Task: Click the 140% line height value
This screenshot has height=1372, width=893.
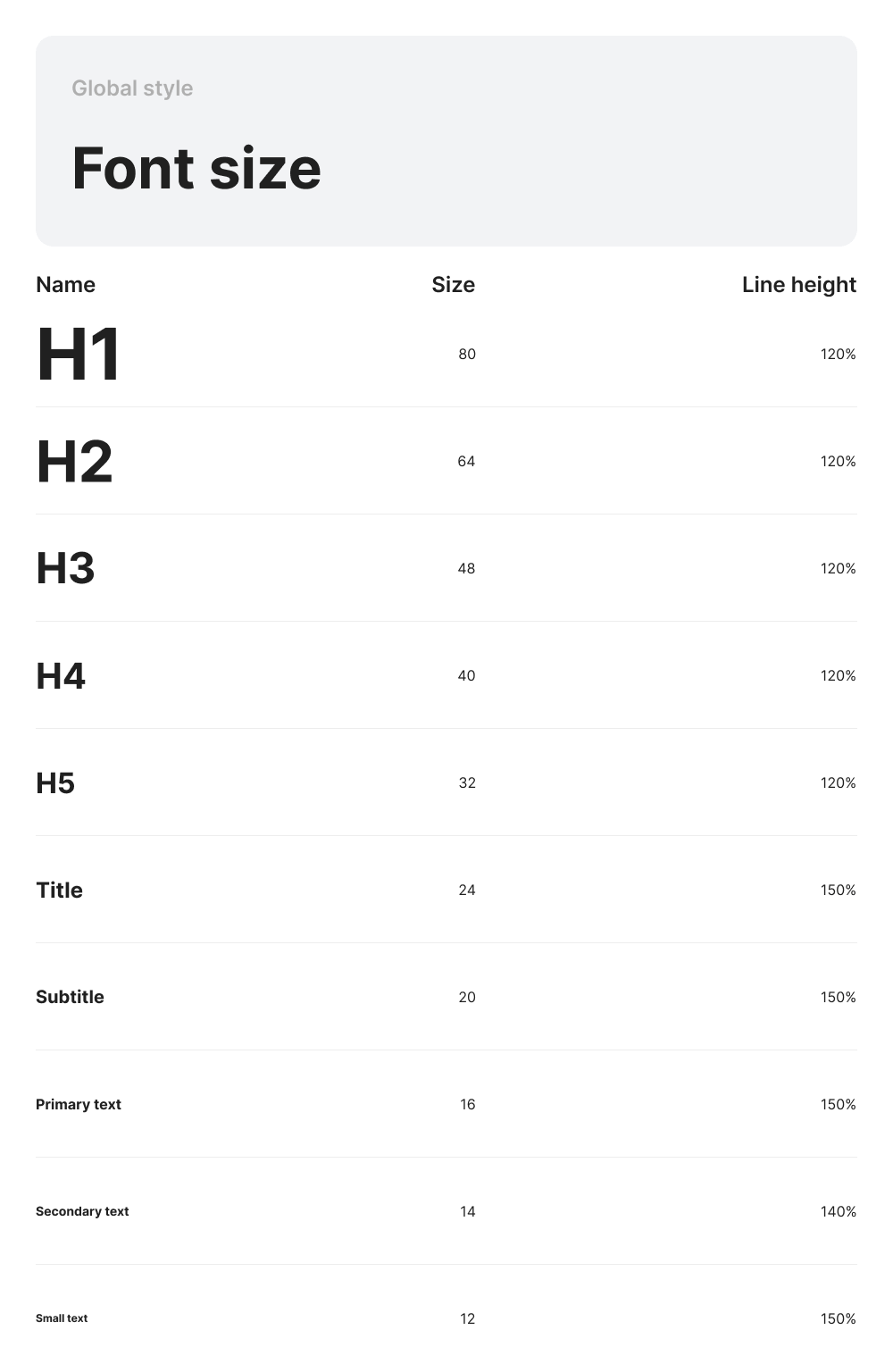Action: 839,1211
